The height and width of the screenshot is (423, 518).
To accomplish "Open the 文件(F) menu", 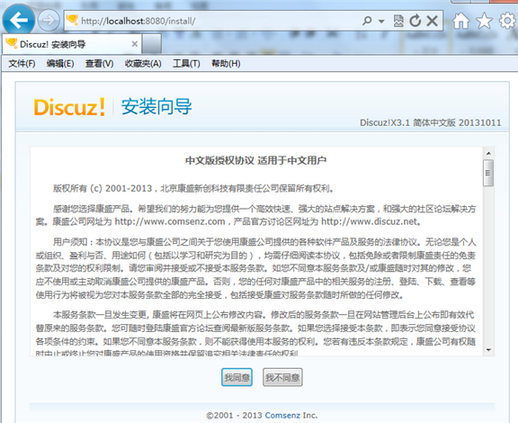I will point(22,63).
